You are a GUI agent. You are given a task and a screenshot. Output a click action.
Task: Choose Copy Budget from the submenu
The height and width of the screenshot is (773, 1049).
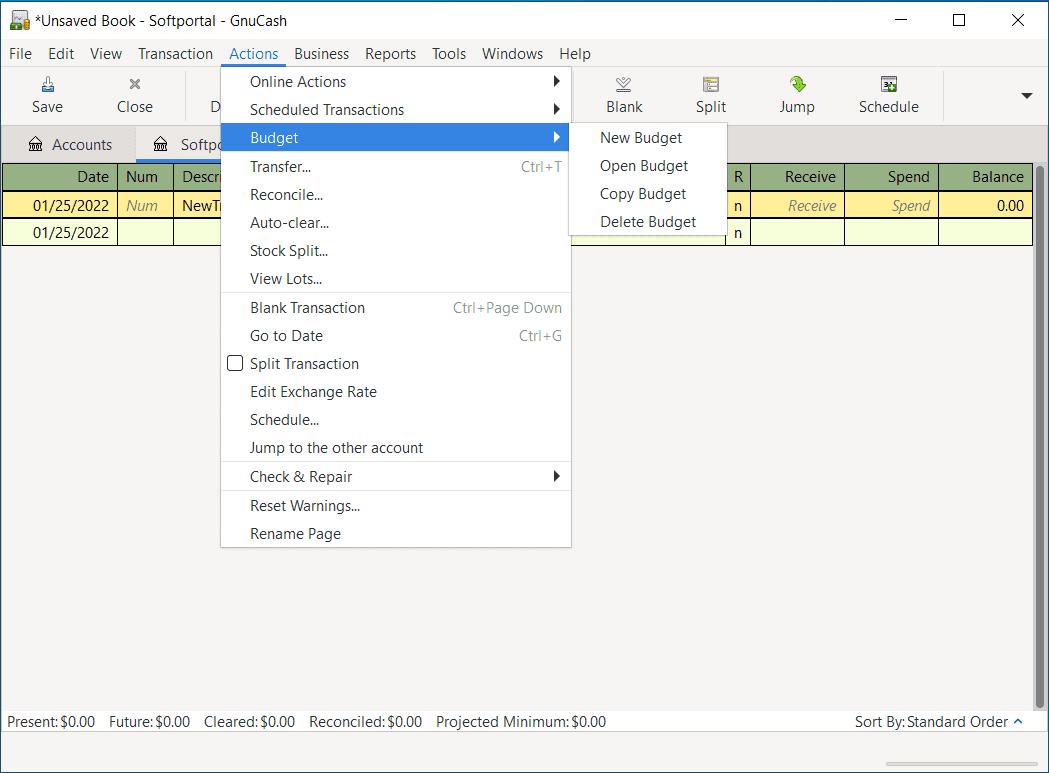[642, 194]
